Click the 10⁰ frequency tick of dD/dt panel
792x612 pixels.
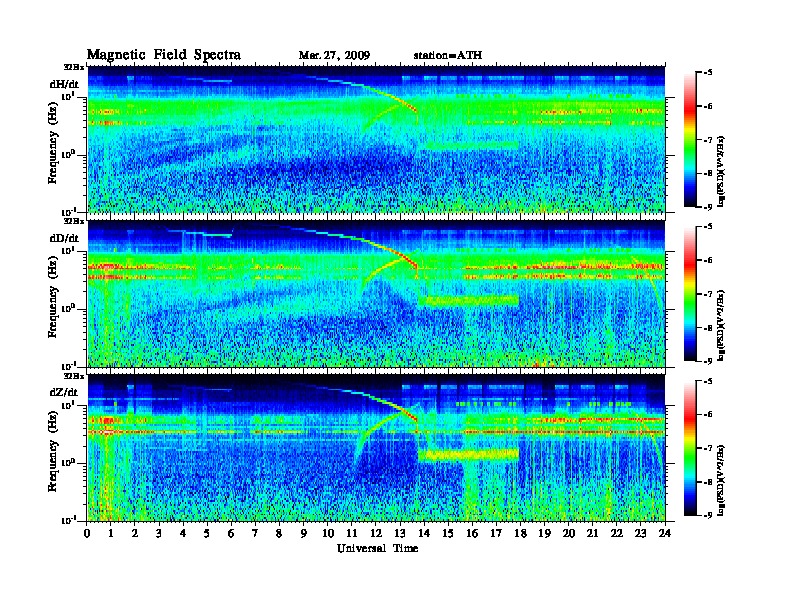coord(69,308)
